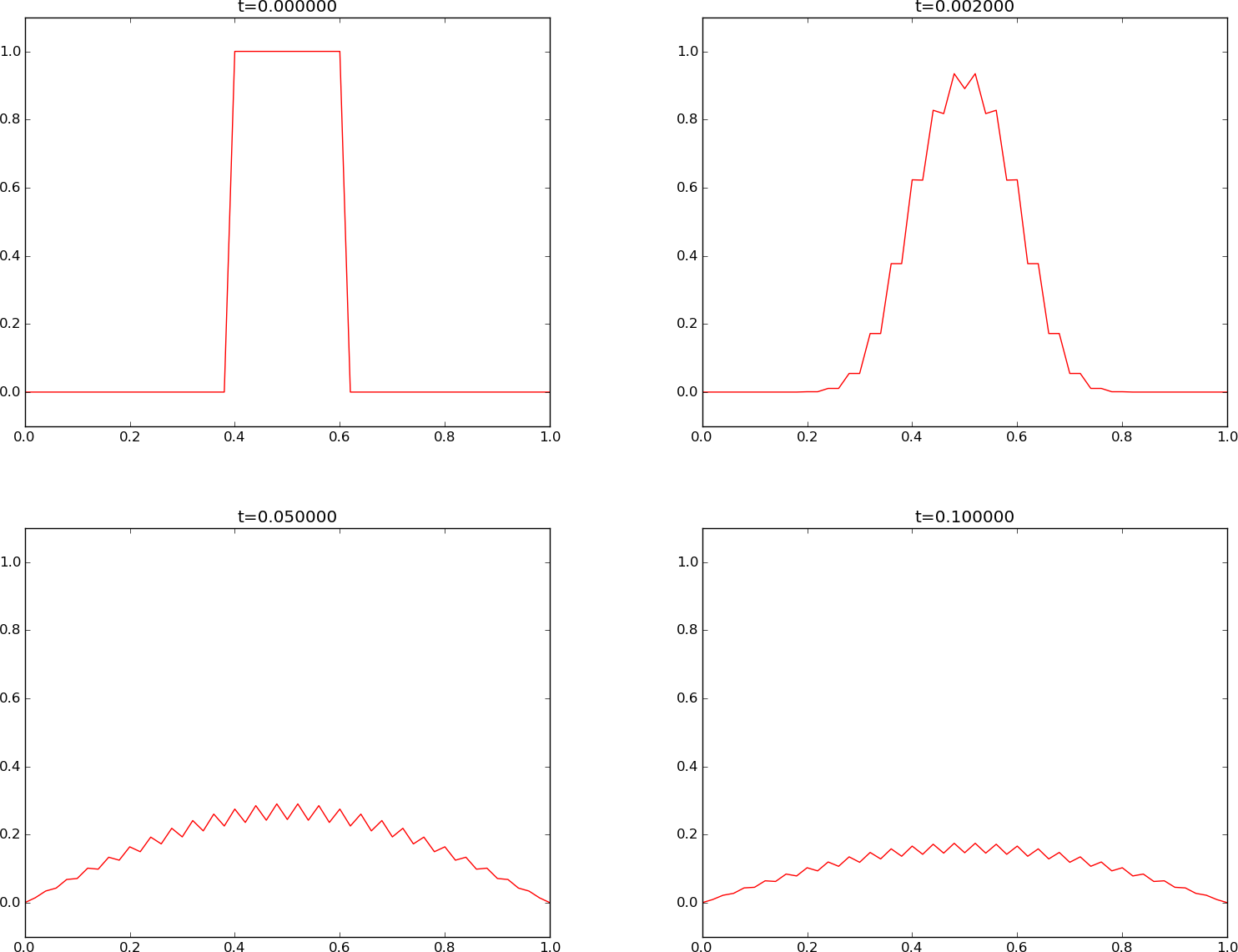Click x-axis label 0.2 in t=0.100000 plot

point(807,946)
